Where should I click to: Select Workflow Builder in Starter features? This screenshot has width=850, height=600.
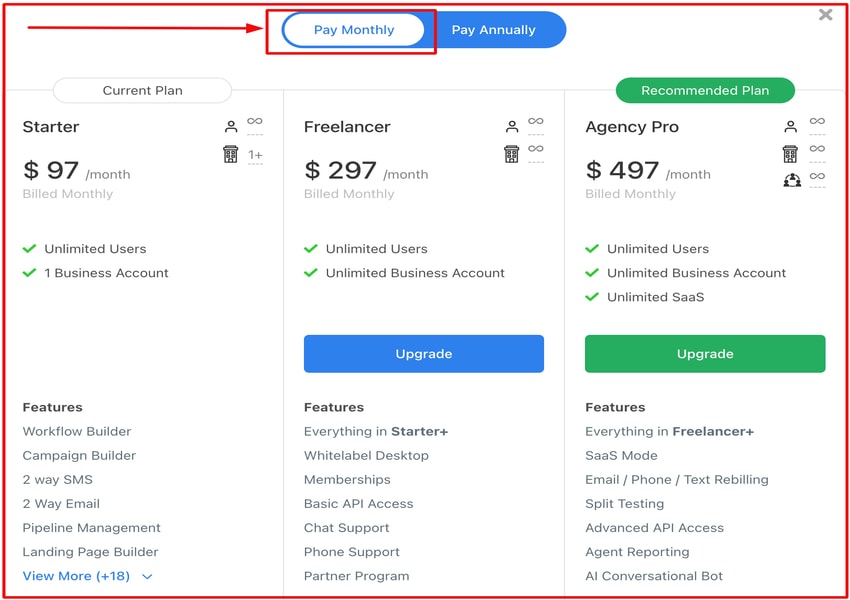[77, 432]
